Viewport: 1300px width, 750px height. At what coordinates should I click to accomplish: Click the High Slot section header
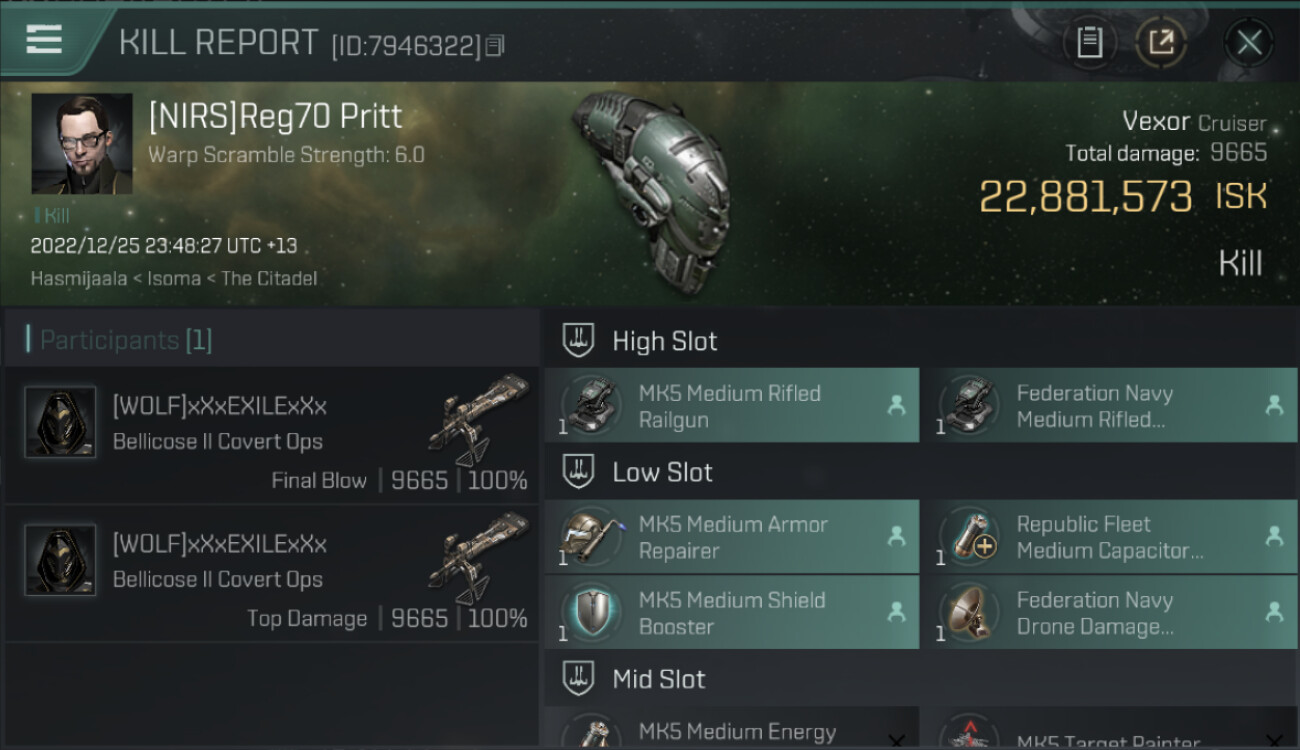[x=664, y=341]
